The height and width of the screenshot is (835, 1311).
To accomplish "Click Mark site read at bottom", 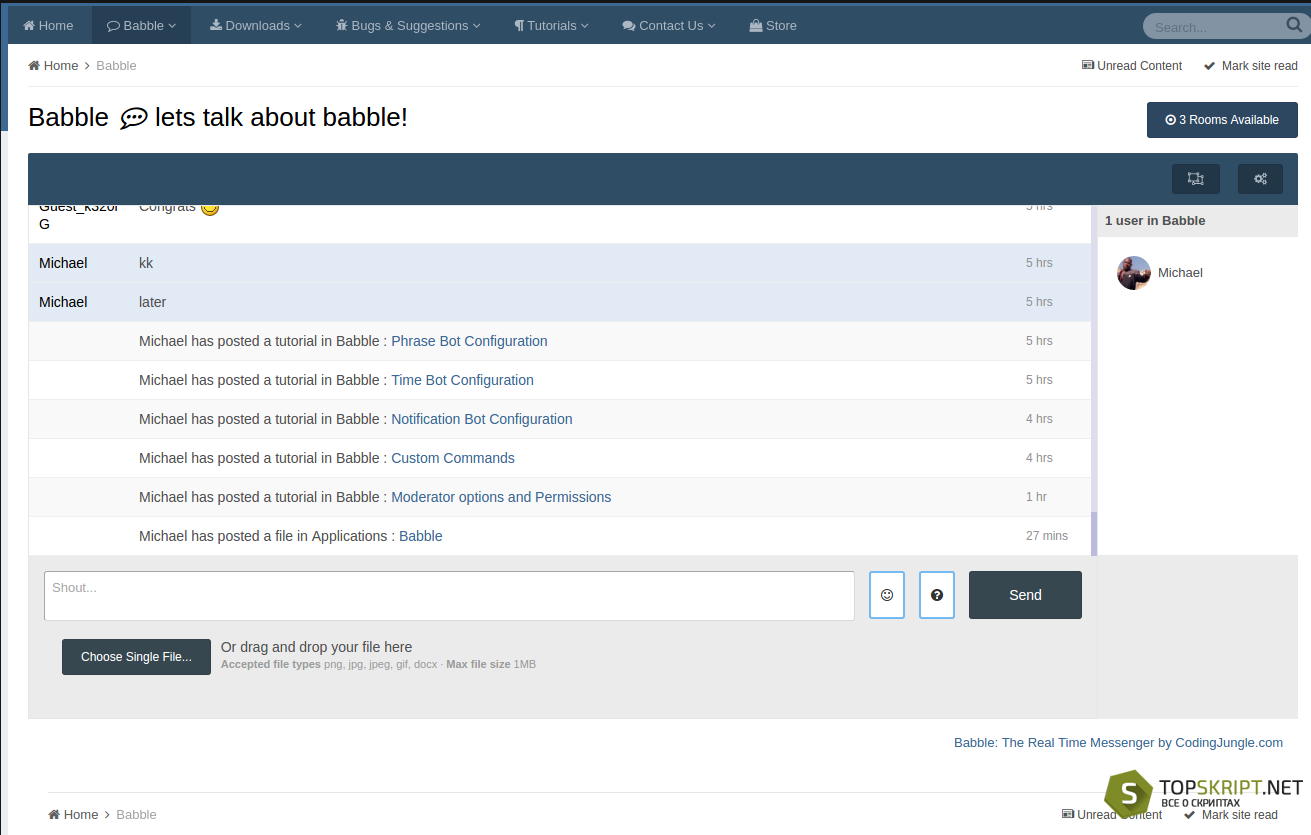I will (1231, 814).
